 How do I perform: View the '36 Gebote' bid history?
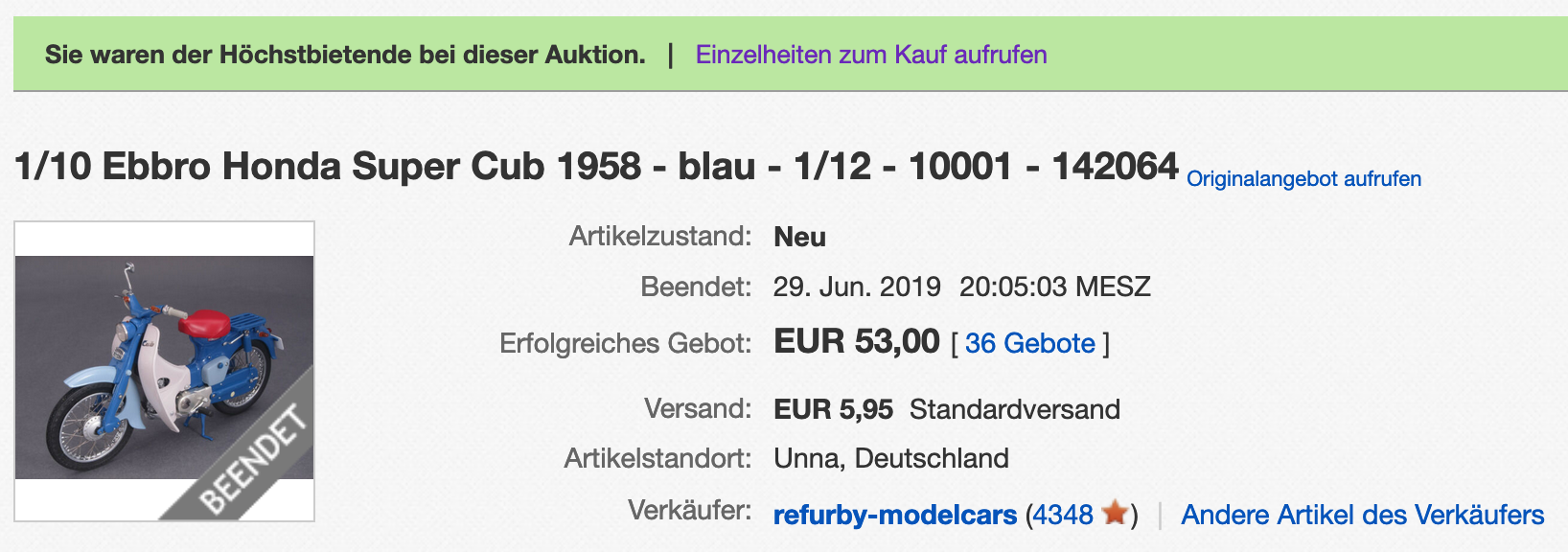point(1029,343)
